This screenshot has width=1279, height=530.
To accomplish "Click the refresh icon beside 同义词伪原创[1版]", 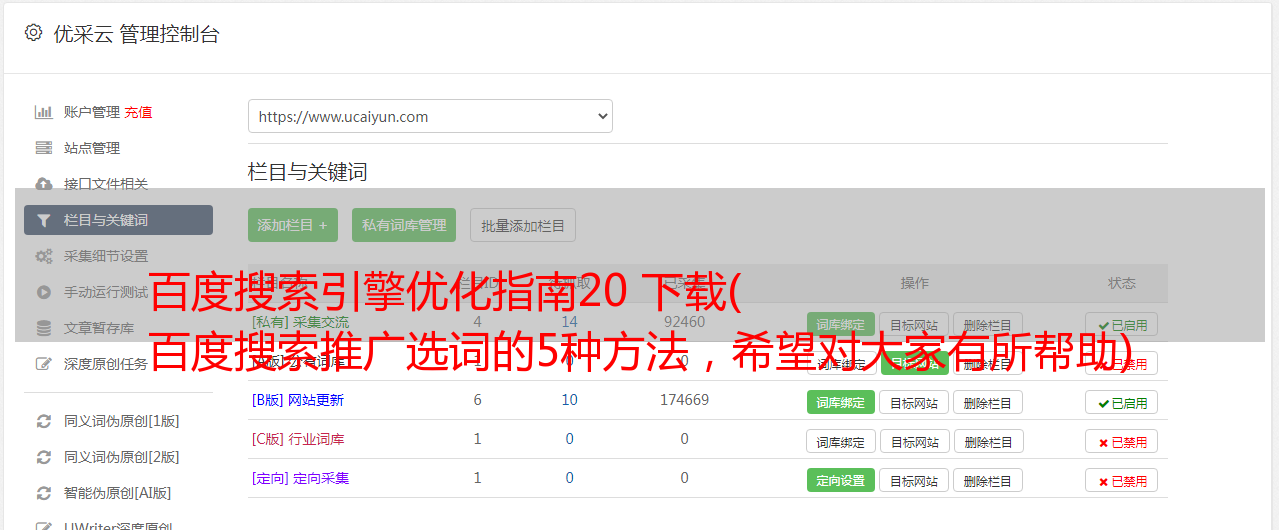I will [x=43, y=421].
